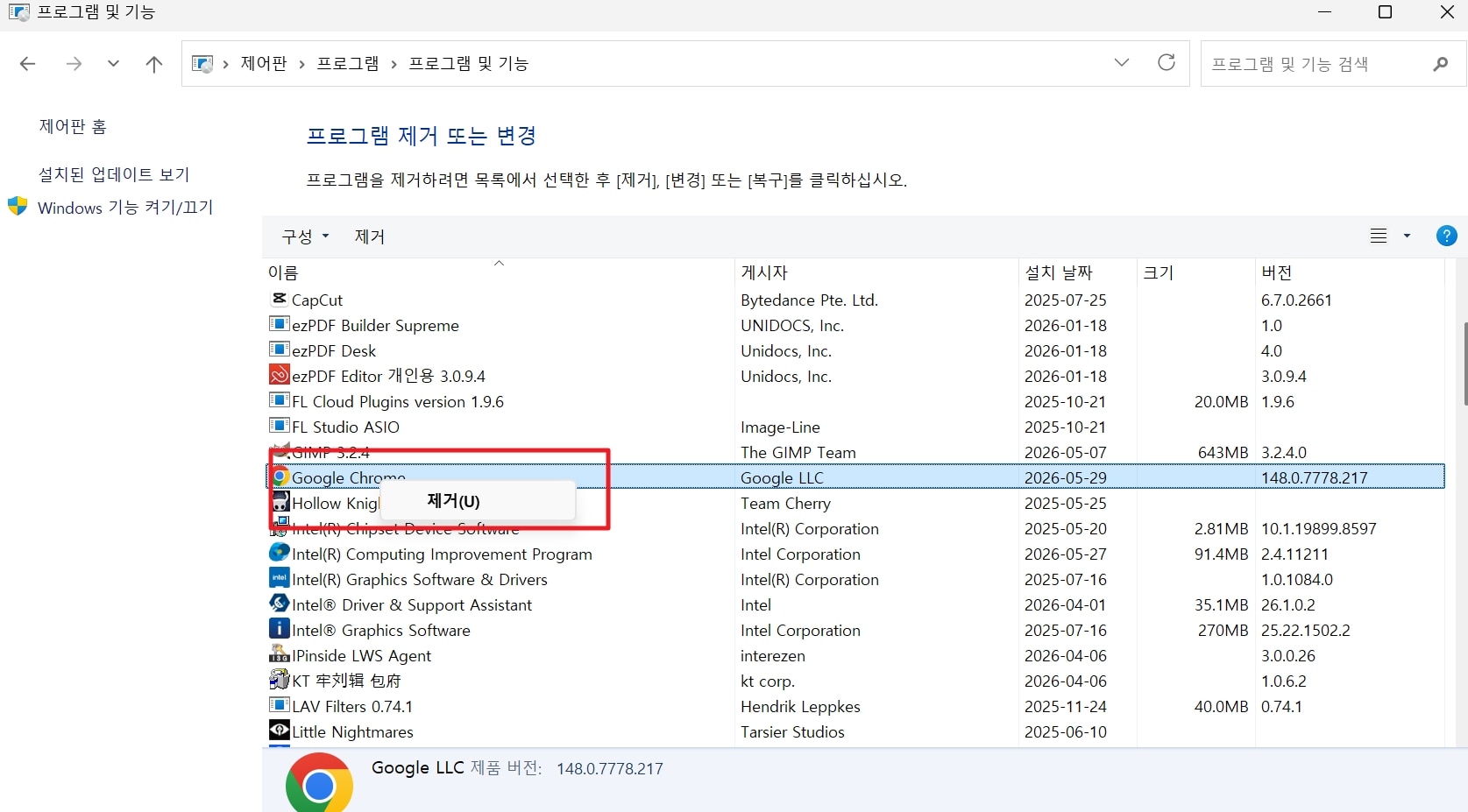Click the search magnifier icon
Screen dimensions: 1468x812
tap(1441, 64)
